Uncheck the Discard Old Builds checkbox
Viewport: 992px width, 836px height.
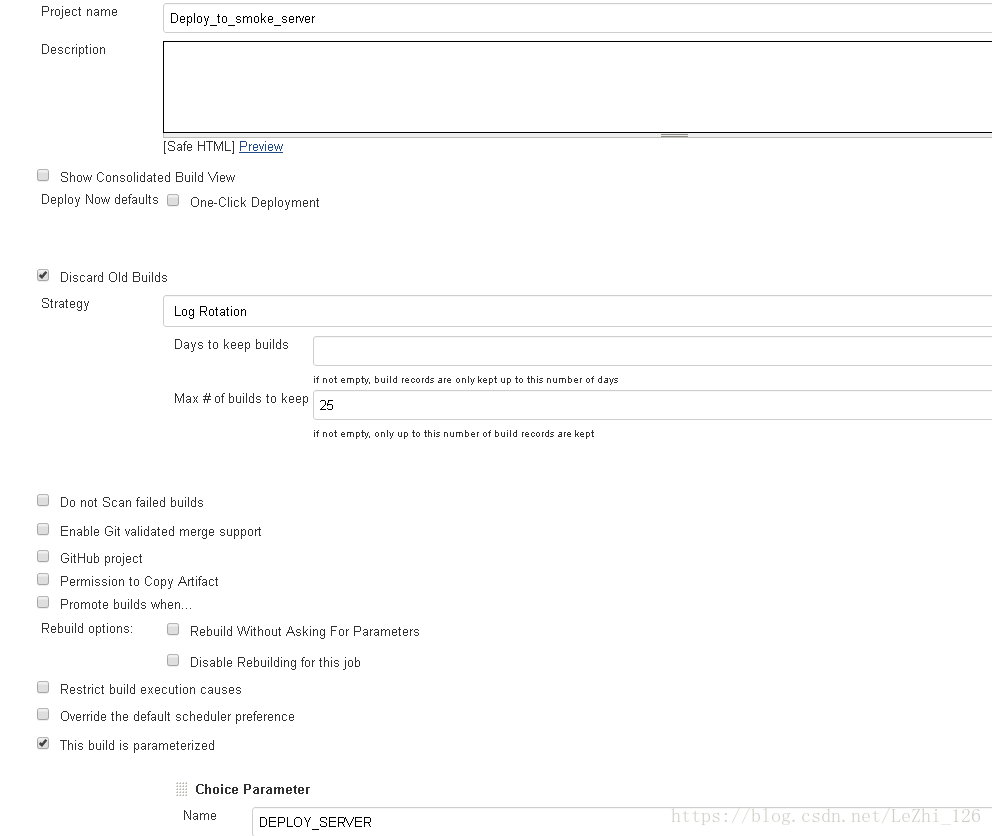pyautogui.click(x=43, y=275)
